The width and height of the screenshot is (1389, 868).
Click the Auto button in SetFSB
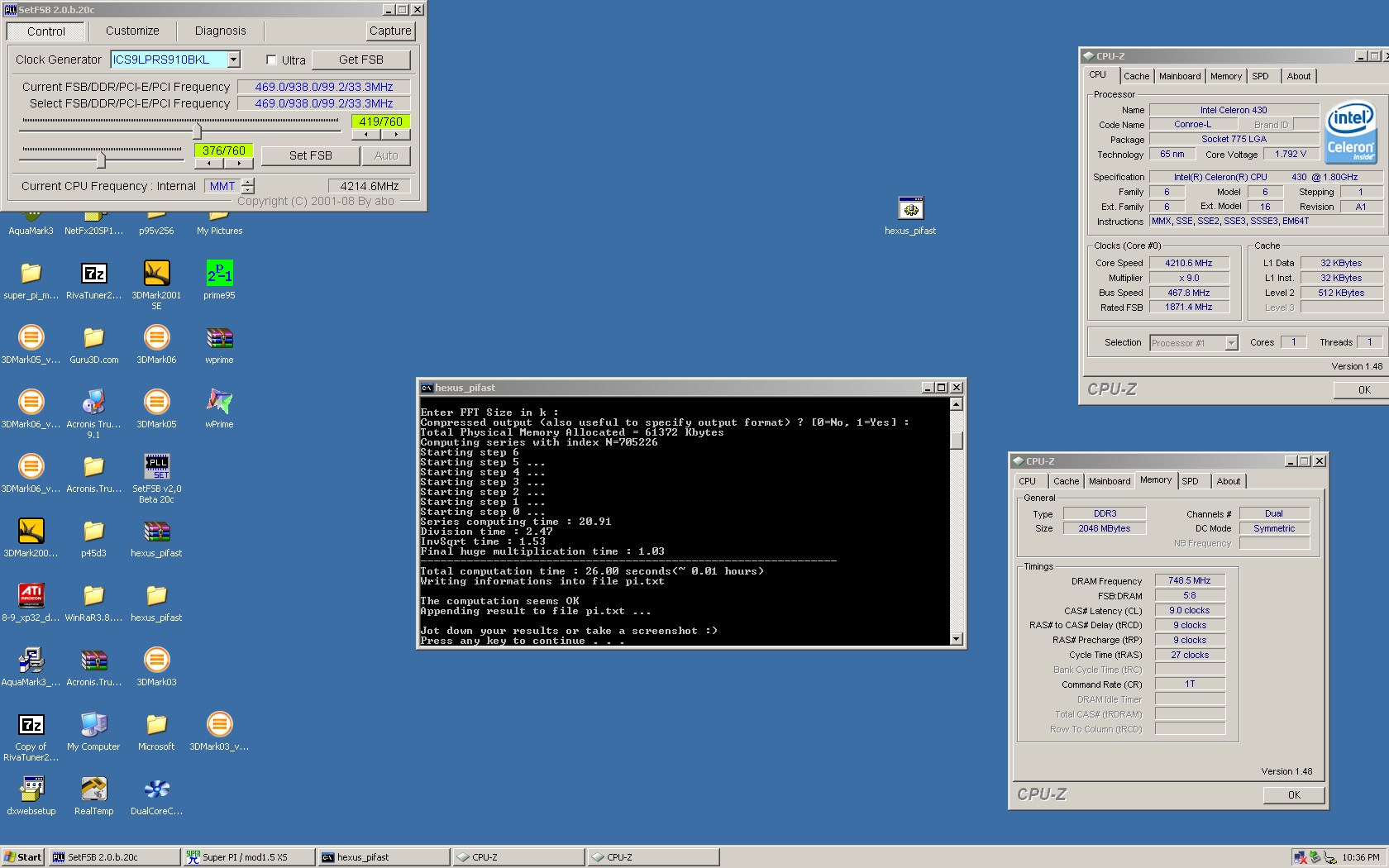click(x=386, y=155)
